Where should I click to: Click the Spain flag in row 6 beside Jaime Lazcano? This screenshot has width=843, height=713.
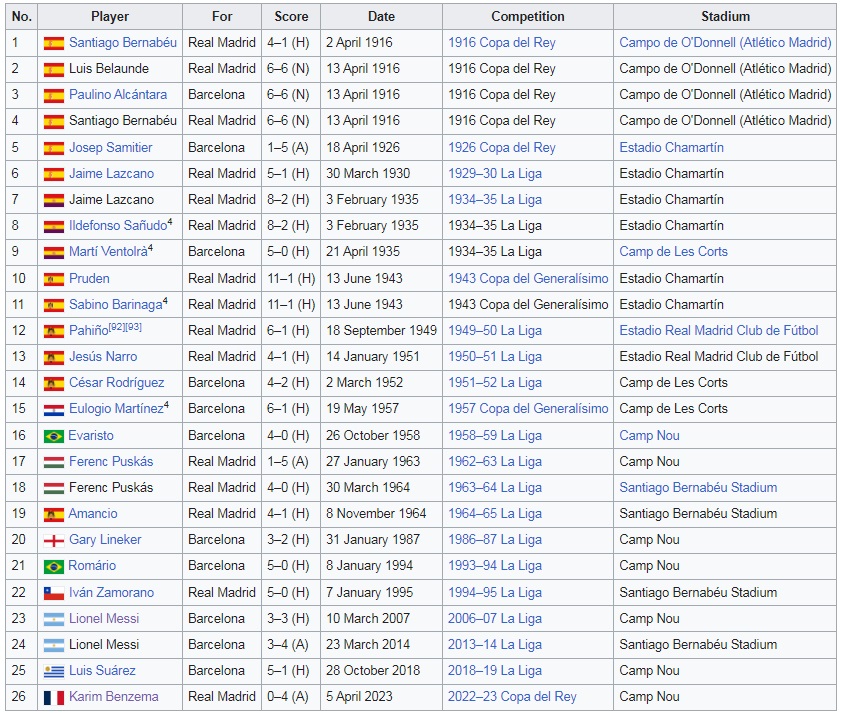click(x=54, y=174)
